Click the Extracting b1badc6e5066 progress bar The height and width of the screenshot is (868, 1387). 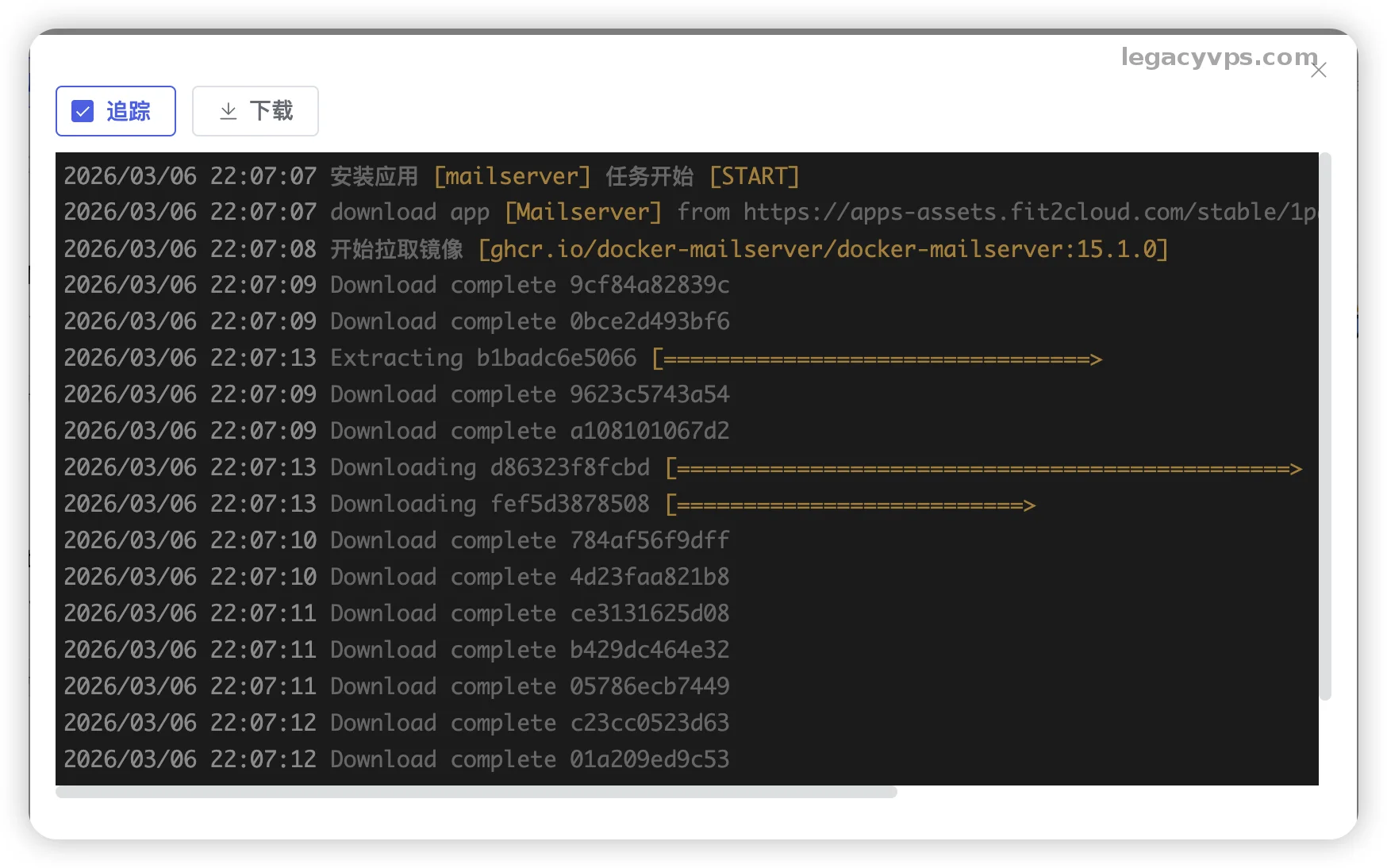coord(877,359)
